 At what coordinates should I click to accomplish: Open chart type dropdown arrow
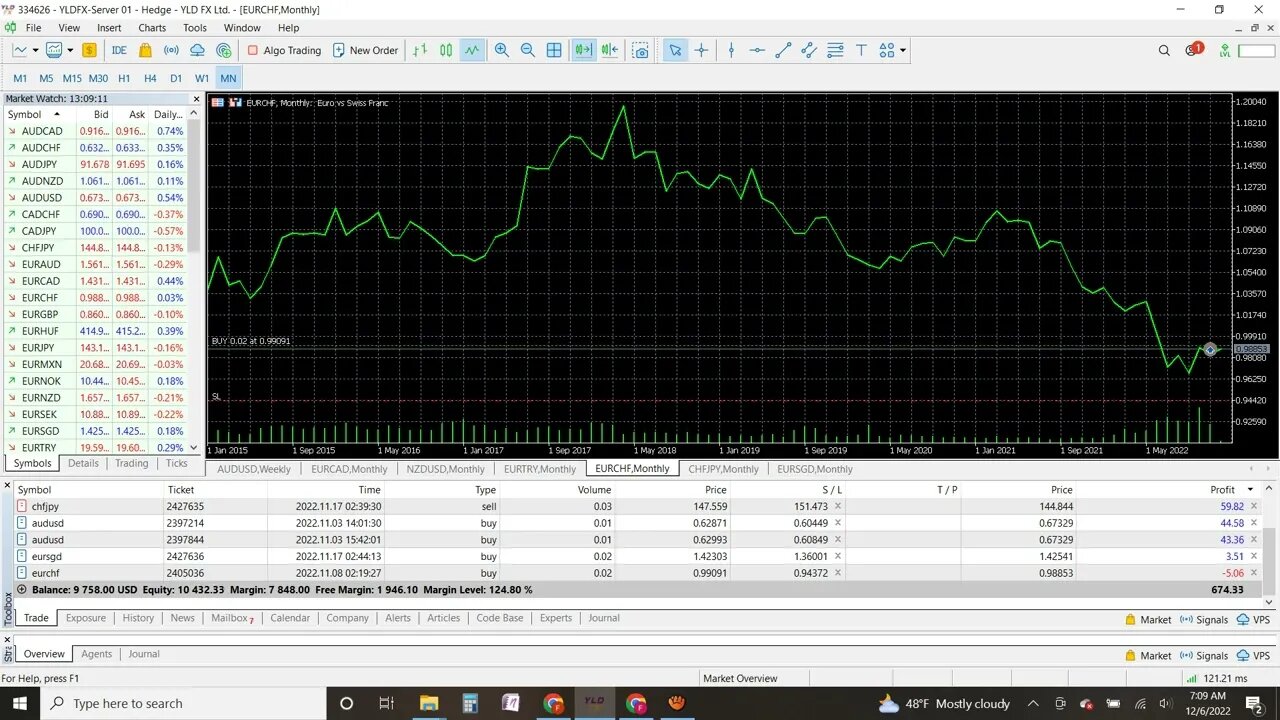35,50
